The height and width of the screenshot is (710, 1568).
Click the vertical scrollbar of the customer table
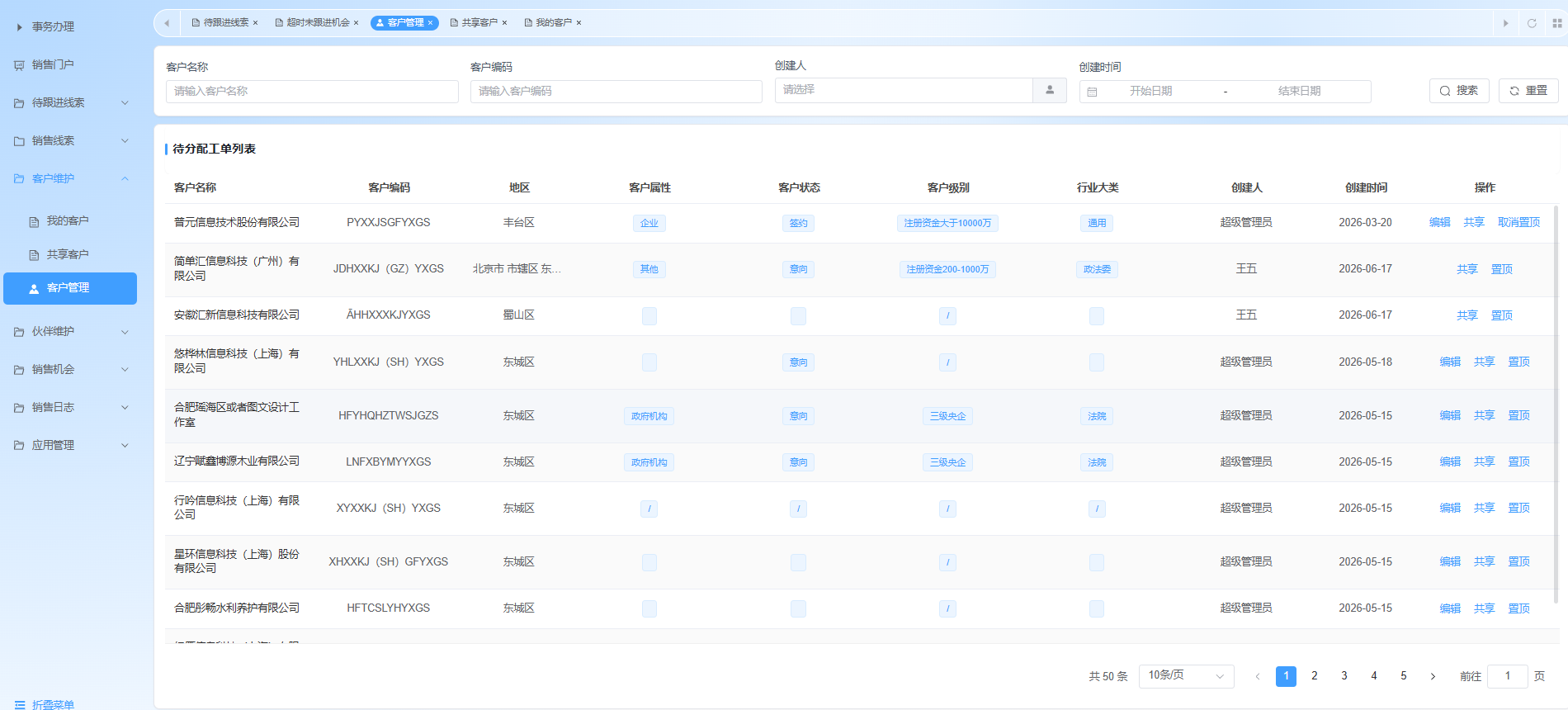(1556, 405)
